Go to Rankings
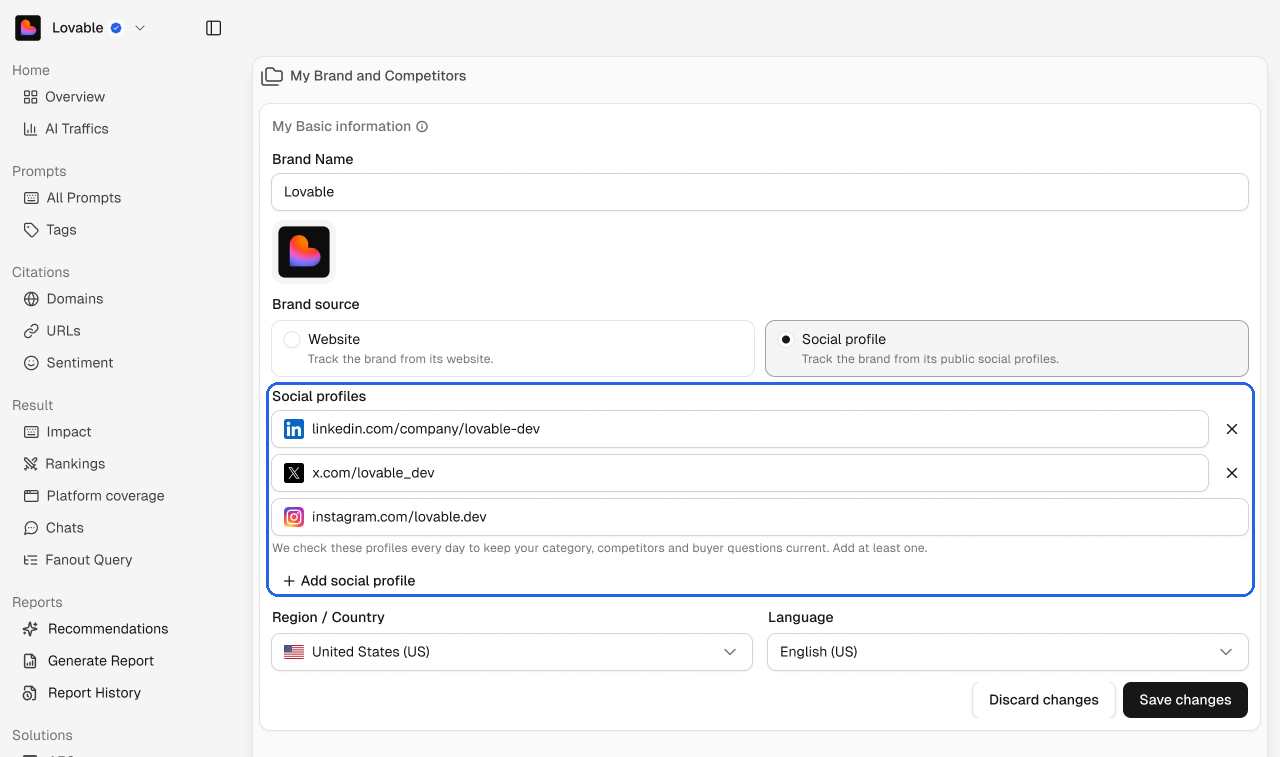 64,464
